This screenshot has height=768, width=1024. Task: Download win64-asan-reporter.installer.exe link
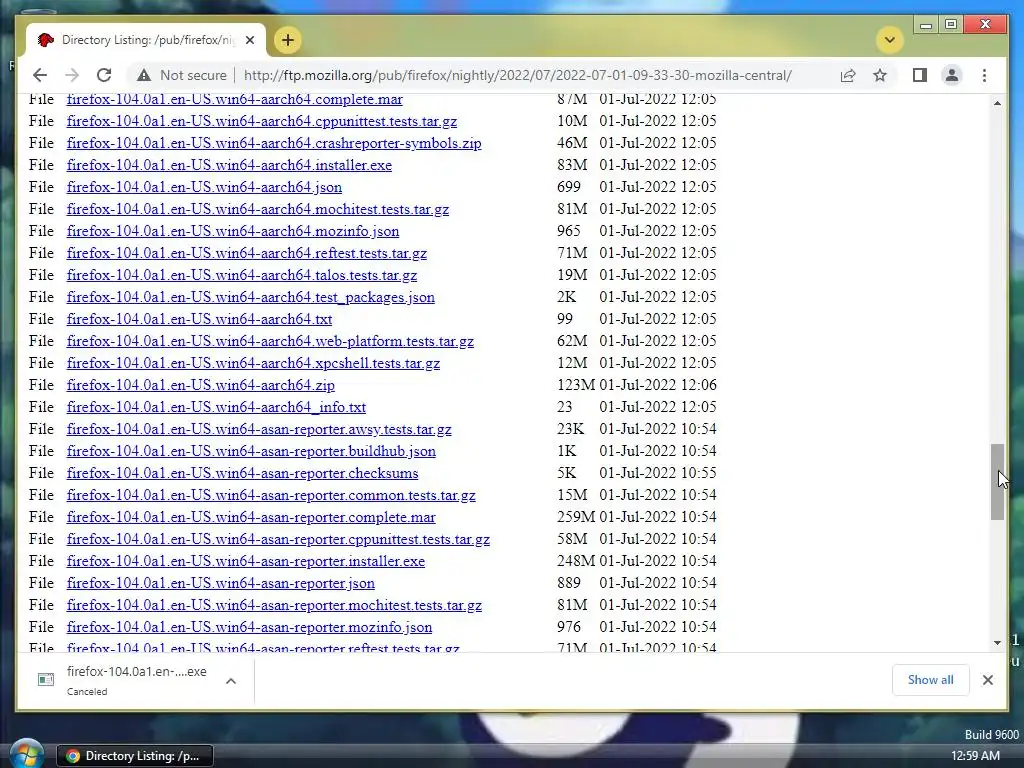point(246,561)
